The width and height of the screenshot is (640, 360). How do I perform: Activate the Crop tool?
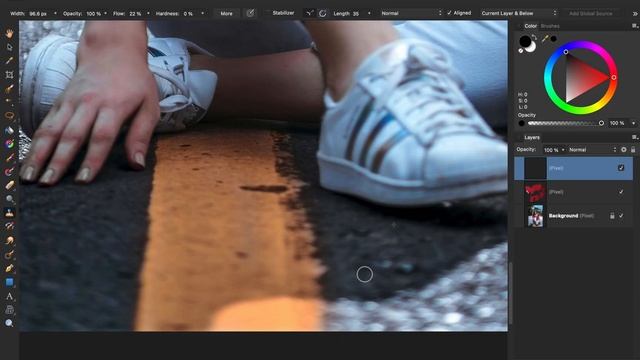[x=9, y=75]
